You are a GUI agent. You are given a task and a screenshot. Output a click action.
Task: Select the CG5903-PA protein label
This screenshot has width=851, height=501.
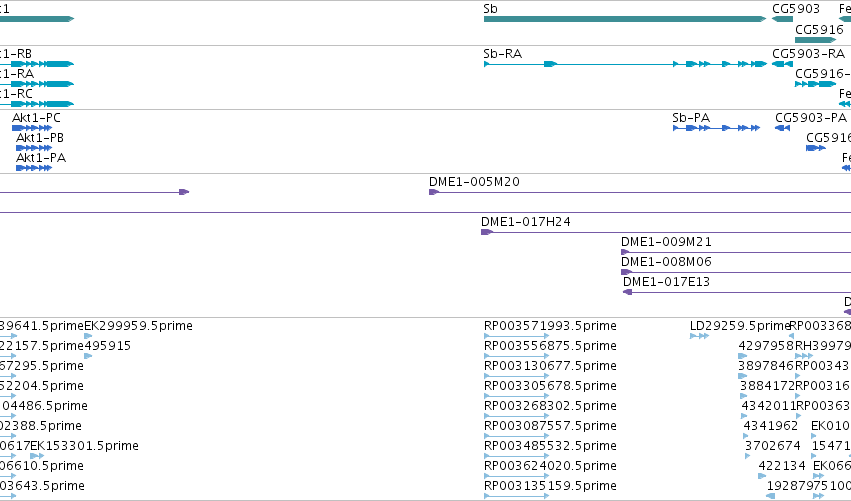click(x=811, y=118)
